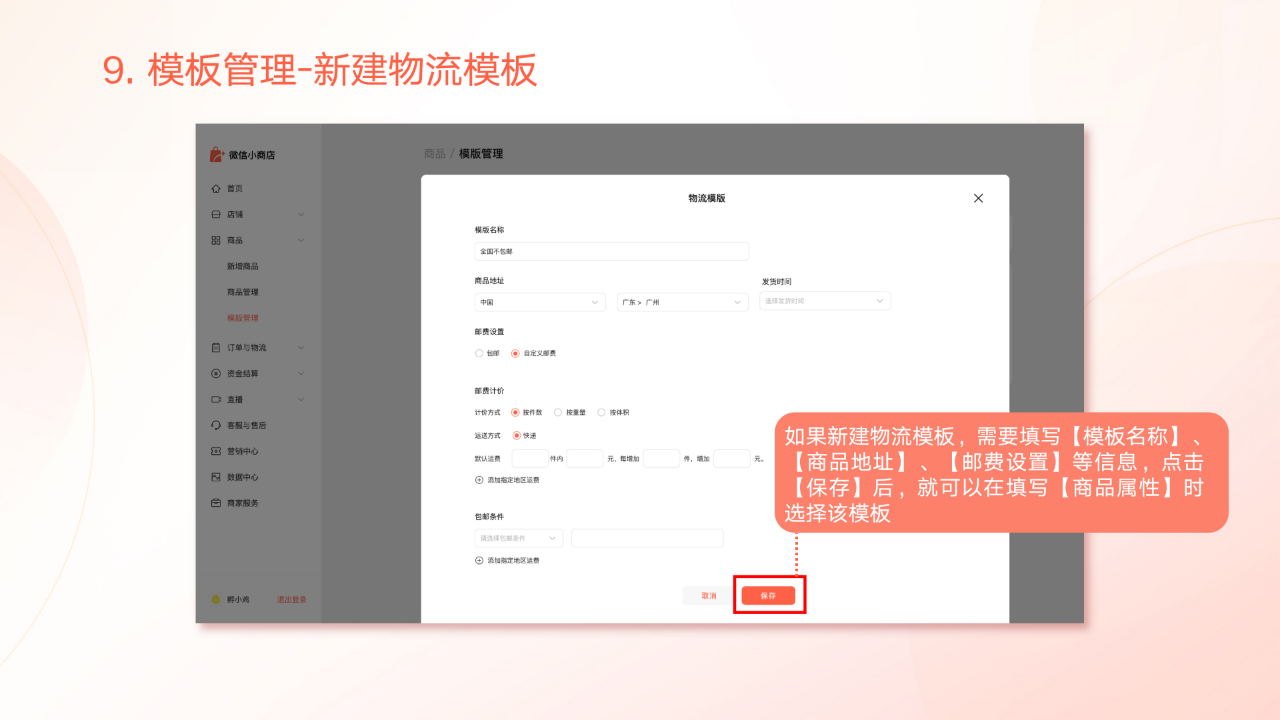Image resolution: width=1280 pixels, height=720 pixels.
Task: Open 商品管理 submenu item
Action: [x=243, y=293]
